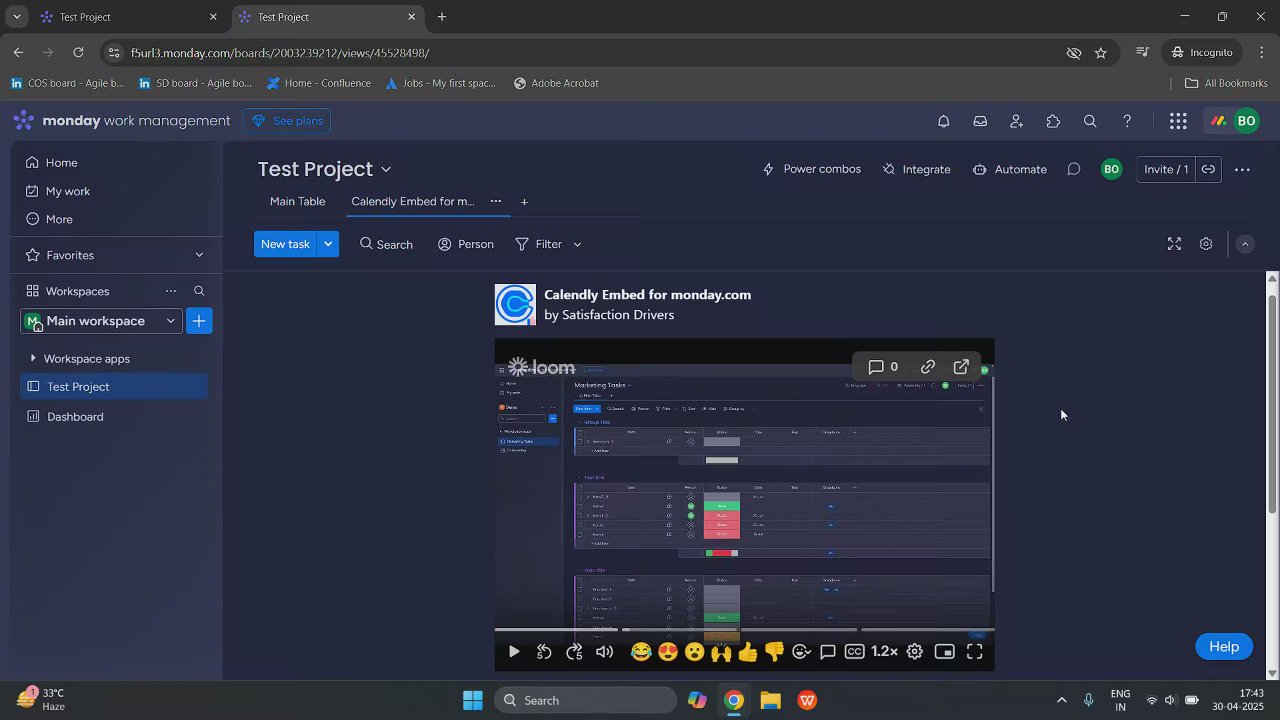Open the Filter panel
1280x720 pixels.
point(539,244)
